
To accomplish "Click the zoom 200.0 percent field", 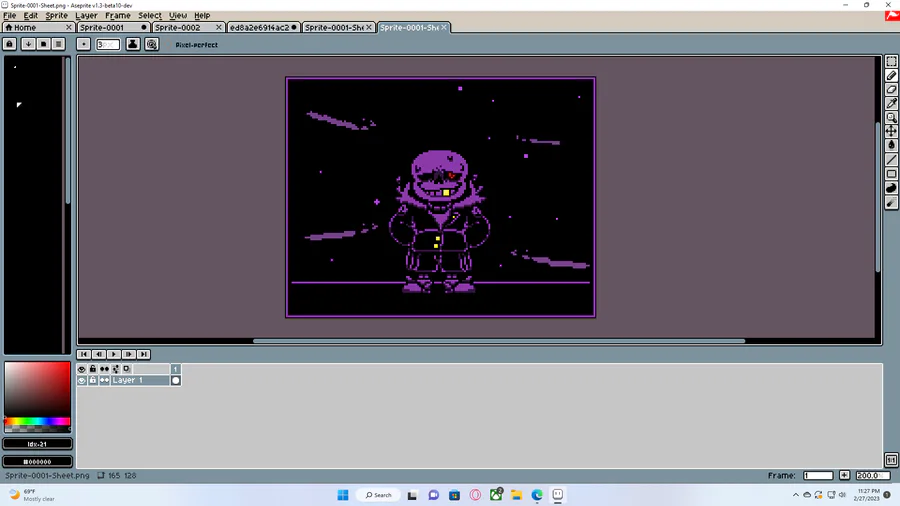I will click(x=872, y=475).
